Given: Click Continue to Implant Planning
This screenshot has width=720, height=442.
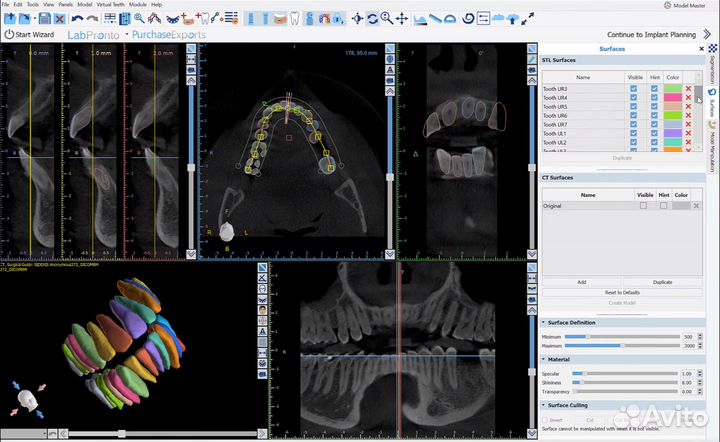Looking at the screenshot, I should pos(651,34).
